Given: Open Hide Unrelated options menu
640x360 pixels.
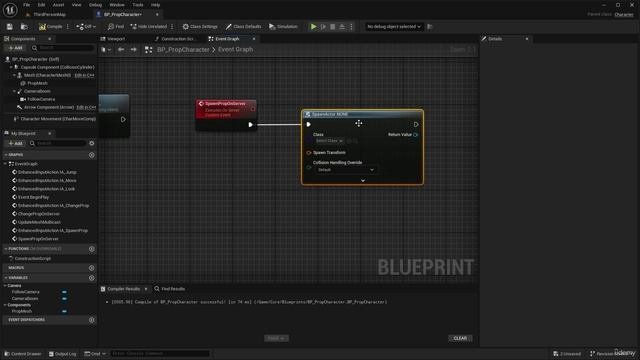Looking at the screenshot, I should pyautogui.click(x=172, y=27).
